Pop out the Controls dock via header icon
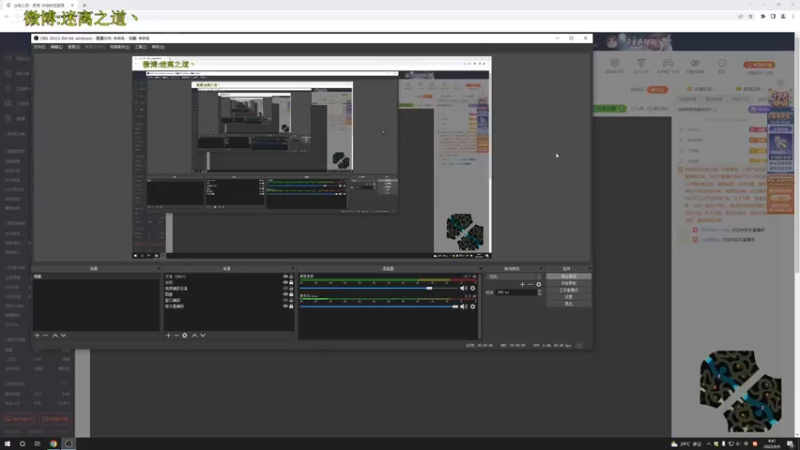Image resolution: width=800 pixels, height=450 pixels. (x=589, y=268)
